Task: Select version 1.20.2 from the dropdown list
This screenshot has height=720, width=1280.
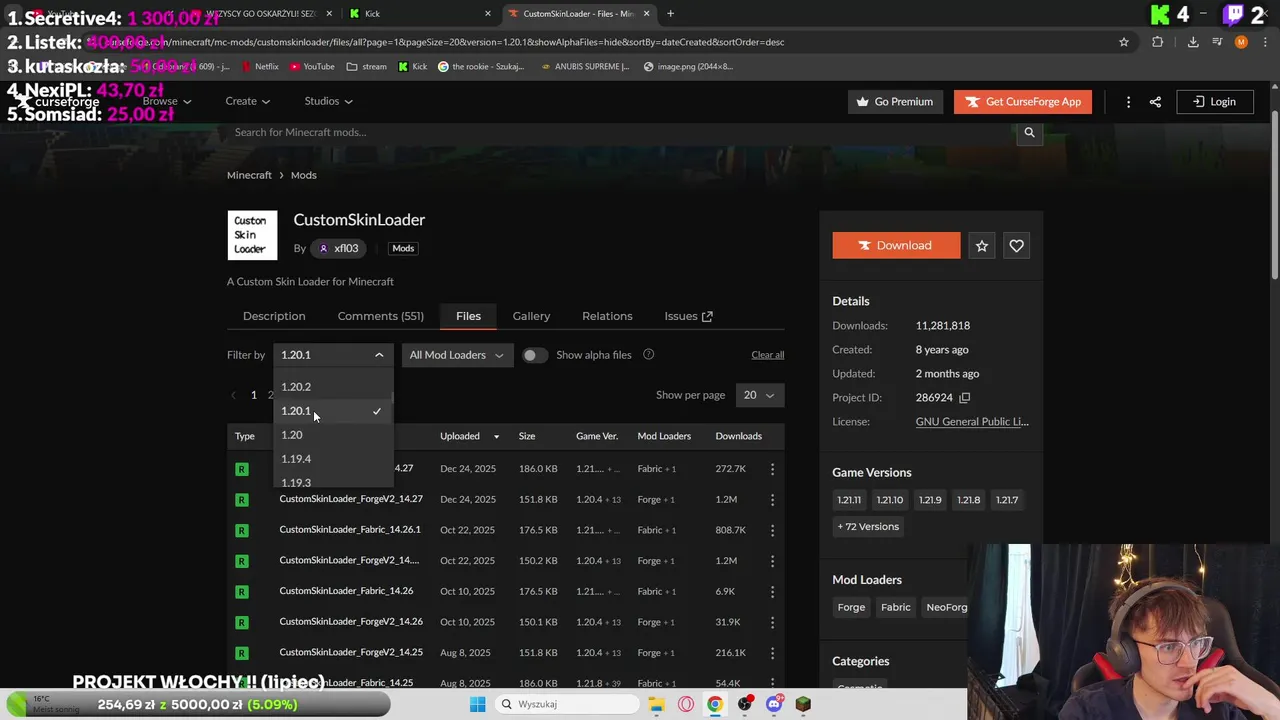Action: pos(333,387)
